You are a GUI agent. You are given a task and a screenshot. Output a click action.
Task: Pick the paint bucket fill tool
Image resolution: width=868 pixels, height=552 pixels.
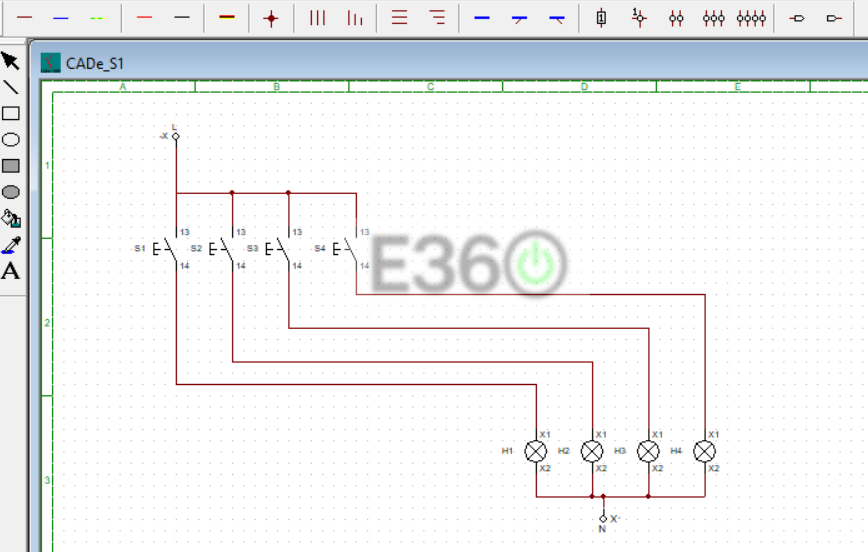coord(11,218)
